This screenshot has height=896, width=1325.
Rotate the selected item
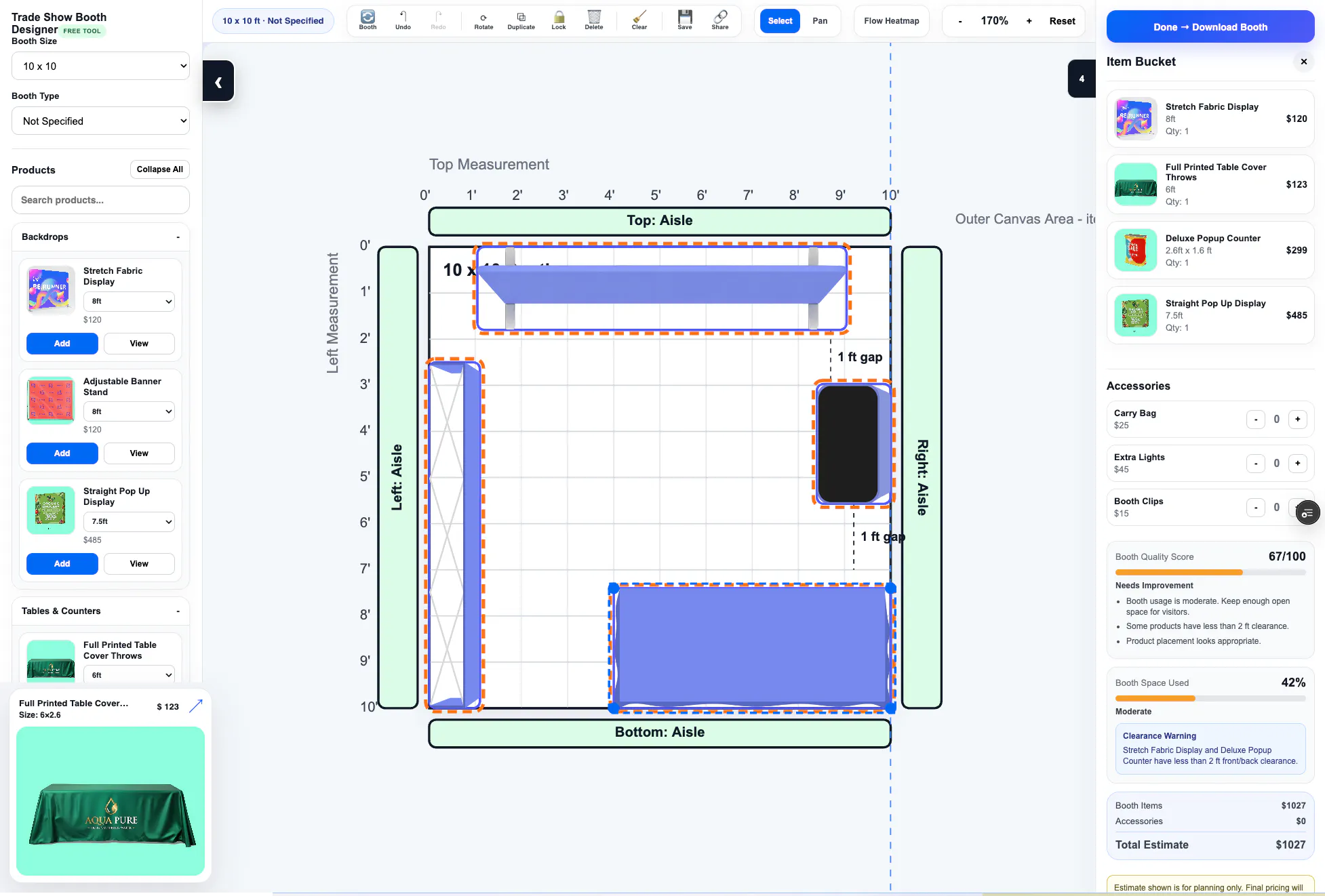483,20
